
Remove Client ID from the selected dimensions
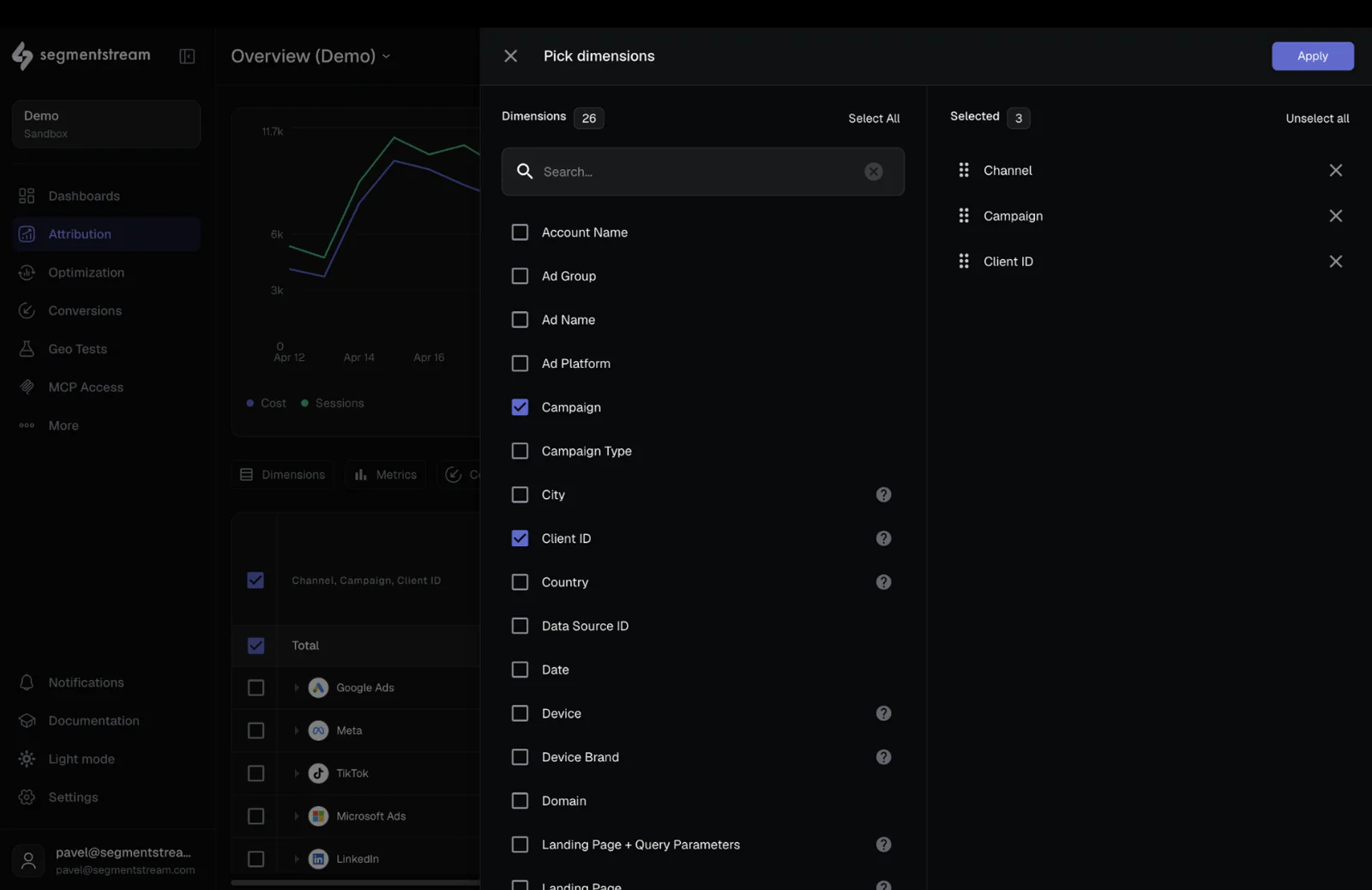pyautogui.click(x=1335, y=262)
